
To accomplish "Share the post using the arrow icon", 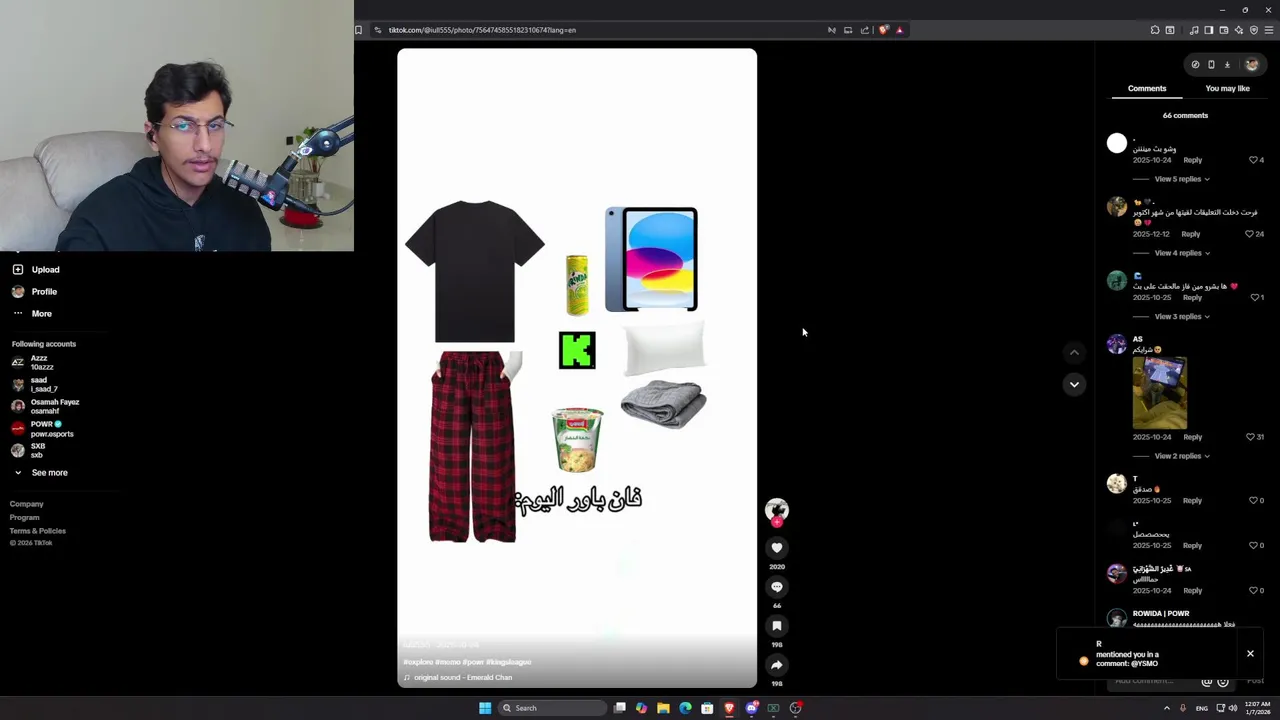I will click(777, 665).
